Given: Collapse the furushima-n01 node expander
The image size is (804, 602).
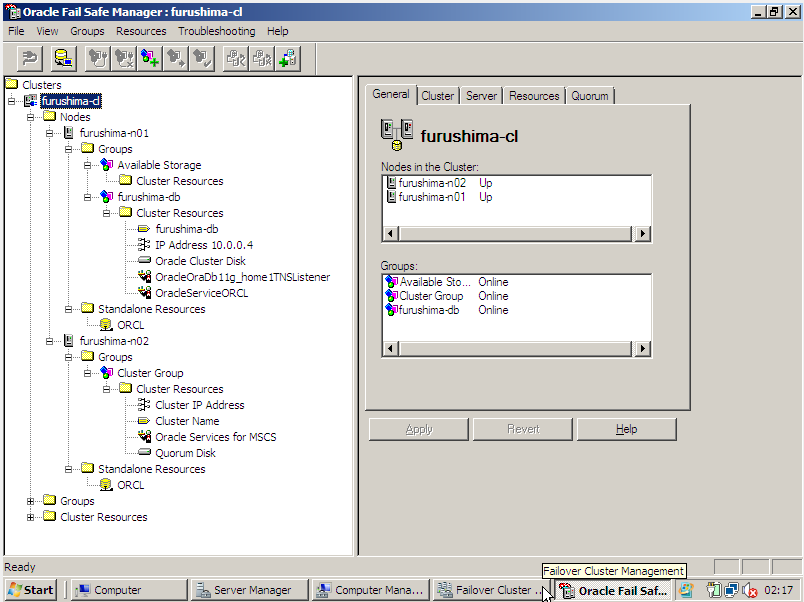Looking at the screenshot, I should coord(49,133).
